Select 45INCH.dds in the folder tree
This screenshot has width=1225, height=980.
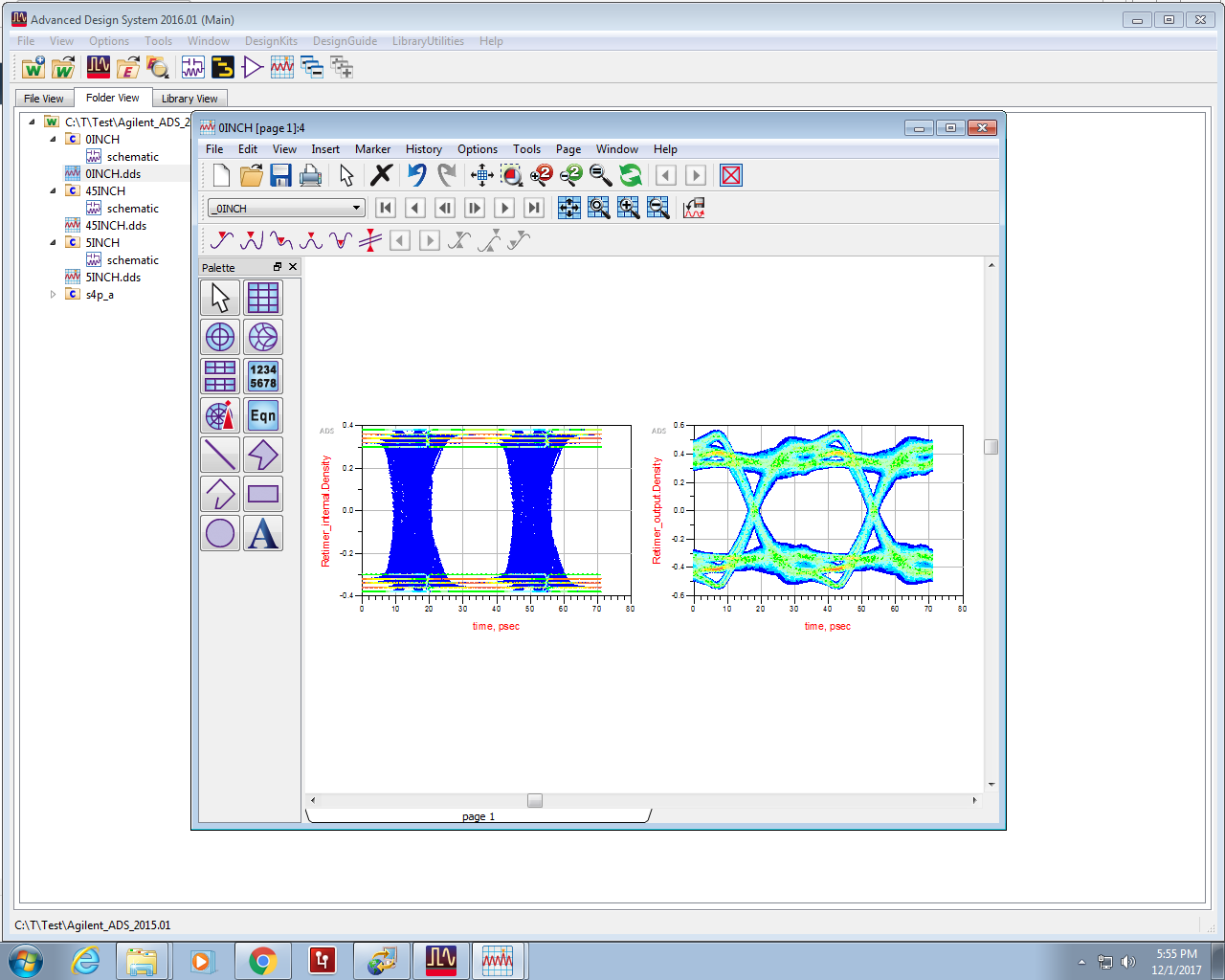tap(116, 225)
